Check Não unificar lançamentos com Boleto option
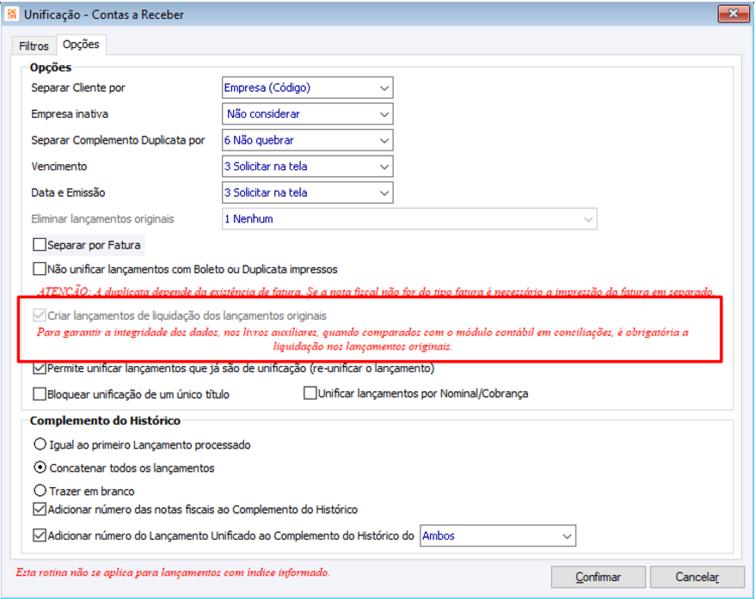Viewport: 755px width, 599px height. tap(39, 269)
